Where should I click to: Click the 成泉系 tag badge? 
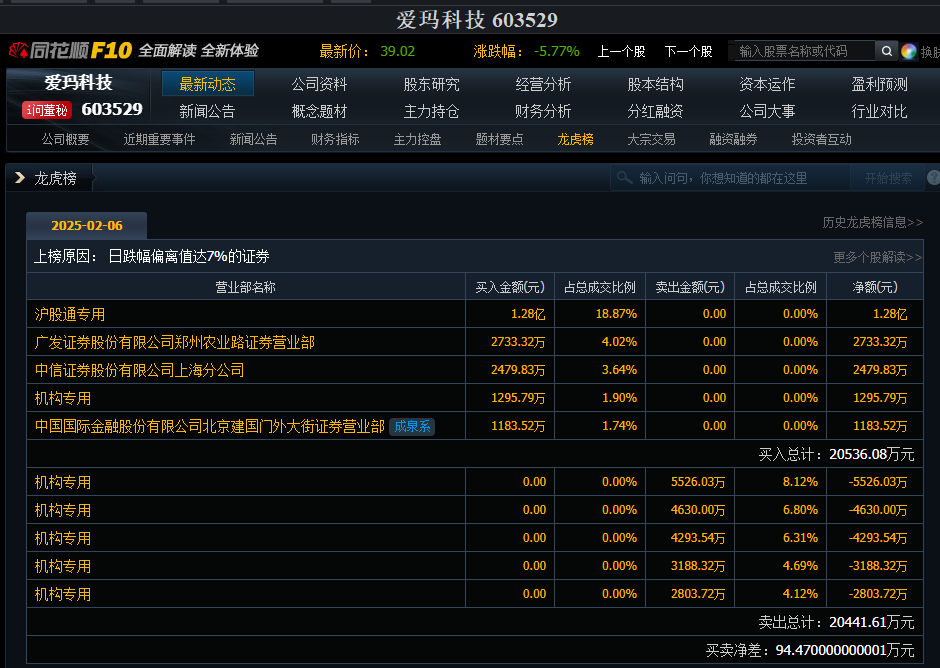(412, 426)
